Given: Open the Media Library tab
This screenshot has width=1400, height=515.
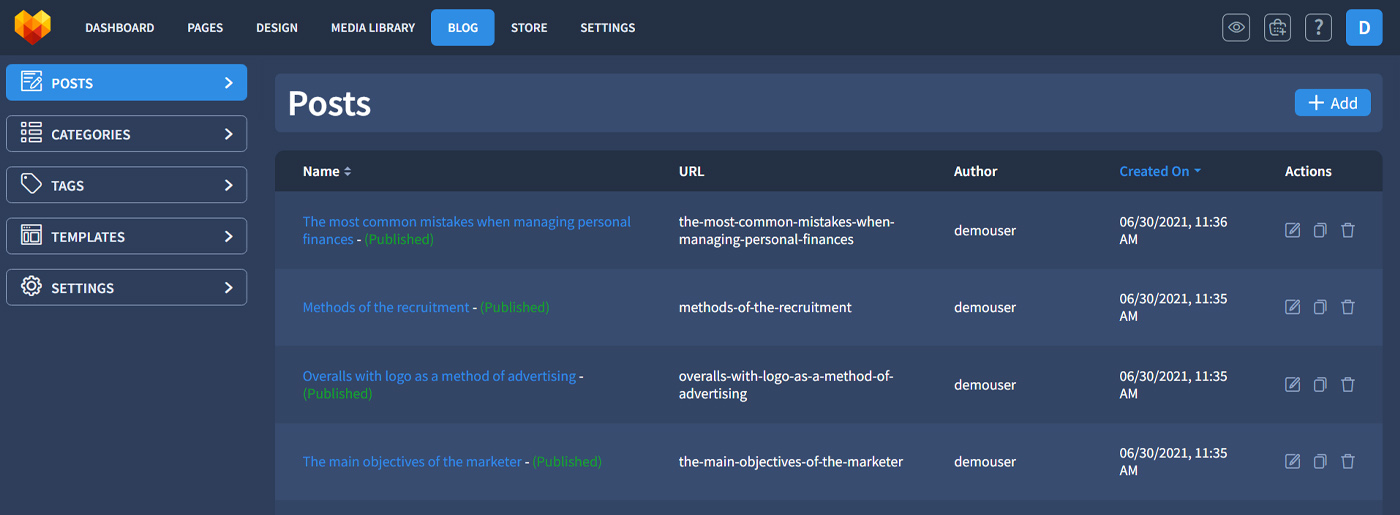Looking at the screenshot, I should point(372,28).
